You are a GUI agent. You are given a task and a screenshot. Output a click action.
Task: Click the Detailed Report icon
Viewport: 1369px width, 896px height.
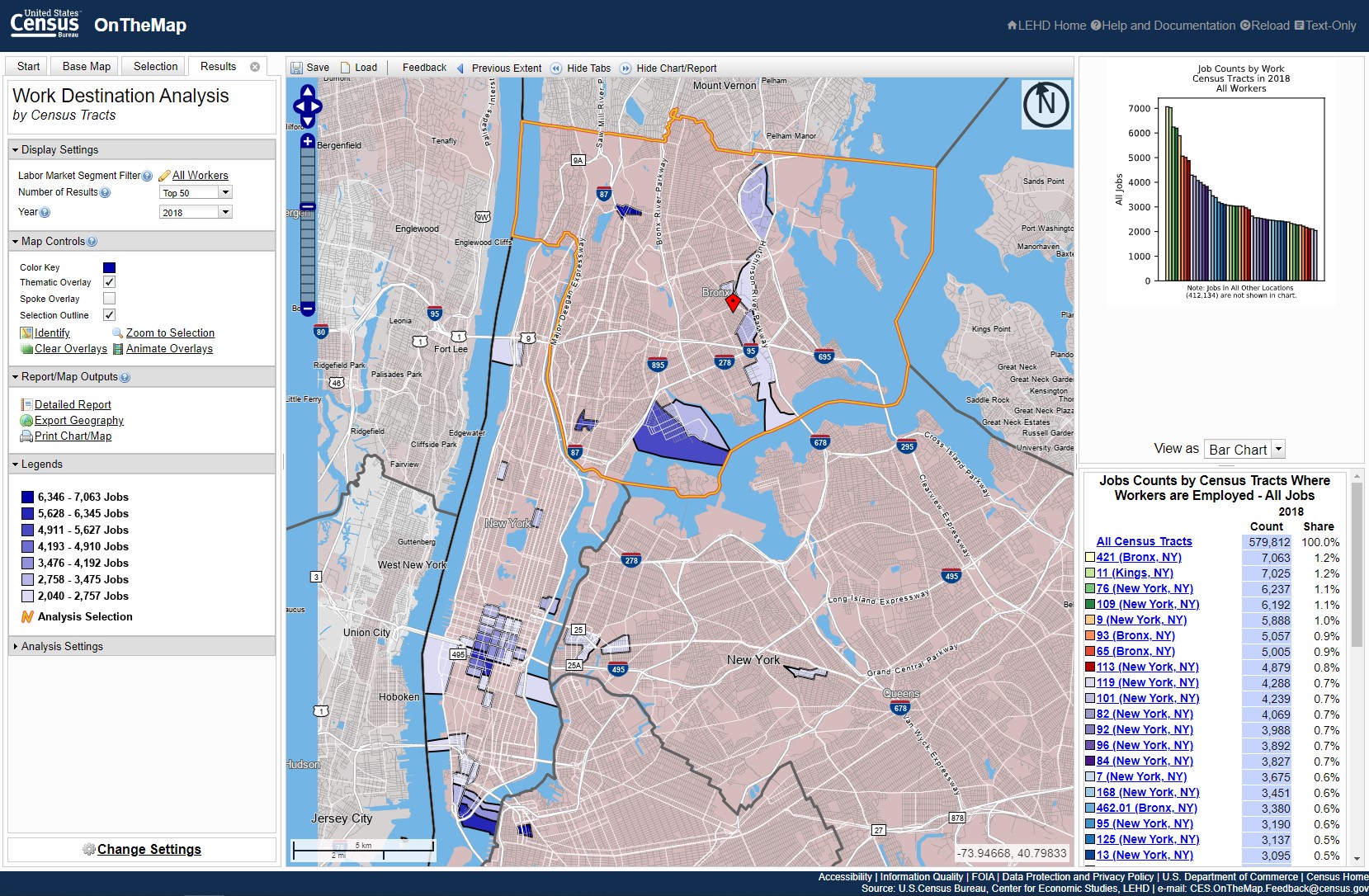[x=26, y=404]
